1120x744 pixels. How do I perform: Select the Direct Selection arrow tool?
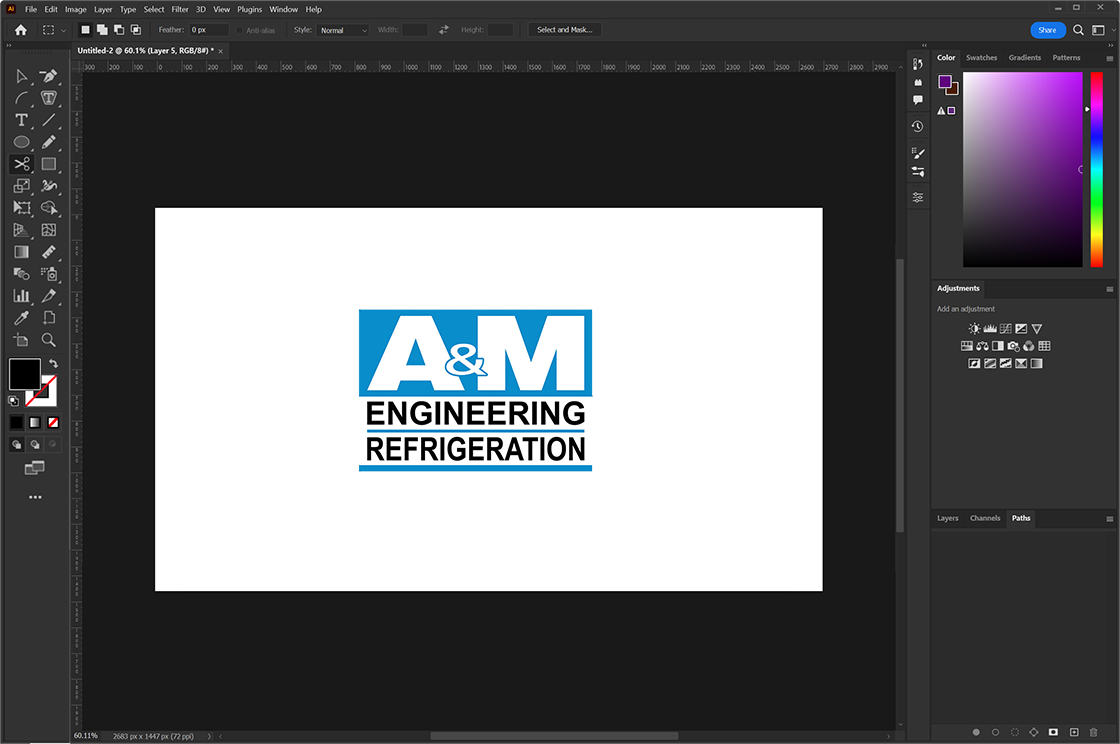pos(21,76)
